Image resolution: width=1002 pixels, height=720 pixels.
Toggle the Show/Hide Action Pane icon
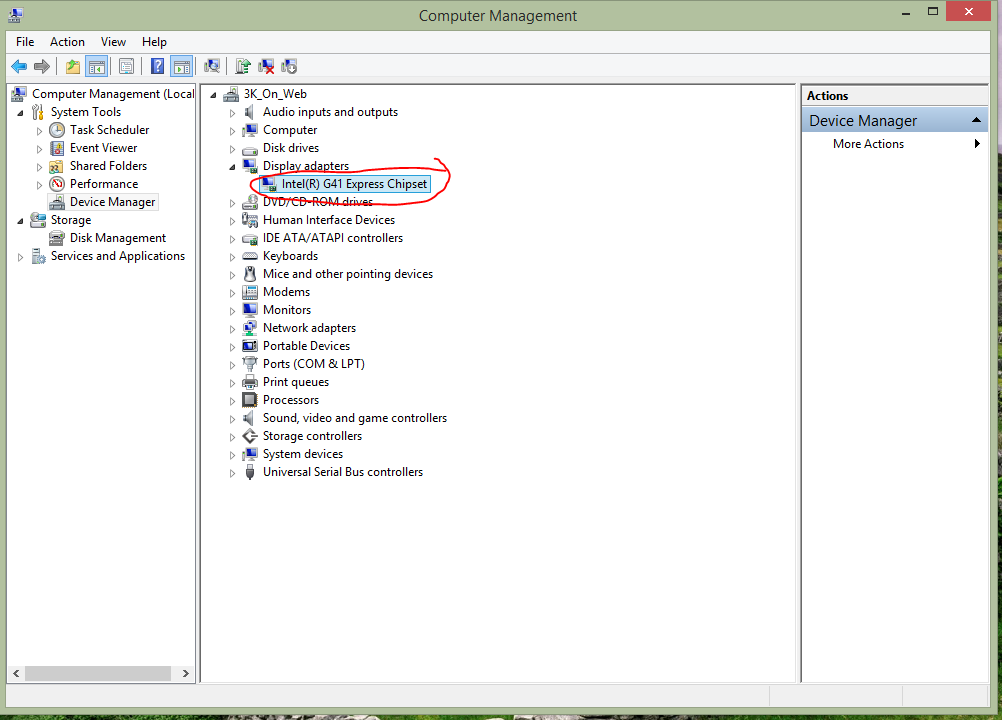tap(181, 66)
